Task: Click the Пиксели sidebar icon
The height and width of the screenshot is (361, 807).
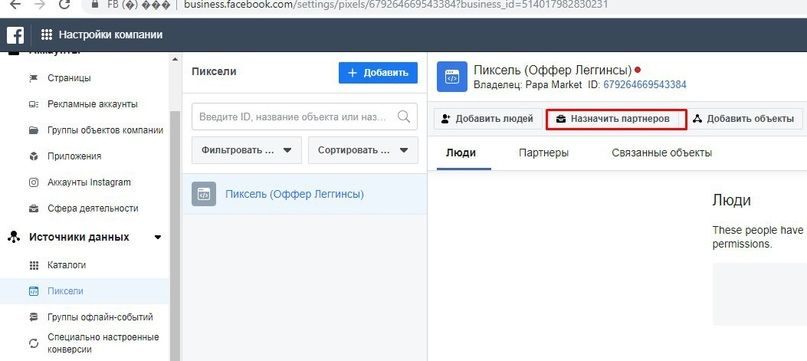Action: 34,291
